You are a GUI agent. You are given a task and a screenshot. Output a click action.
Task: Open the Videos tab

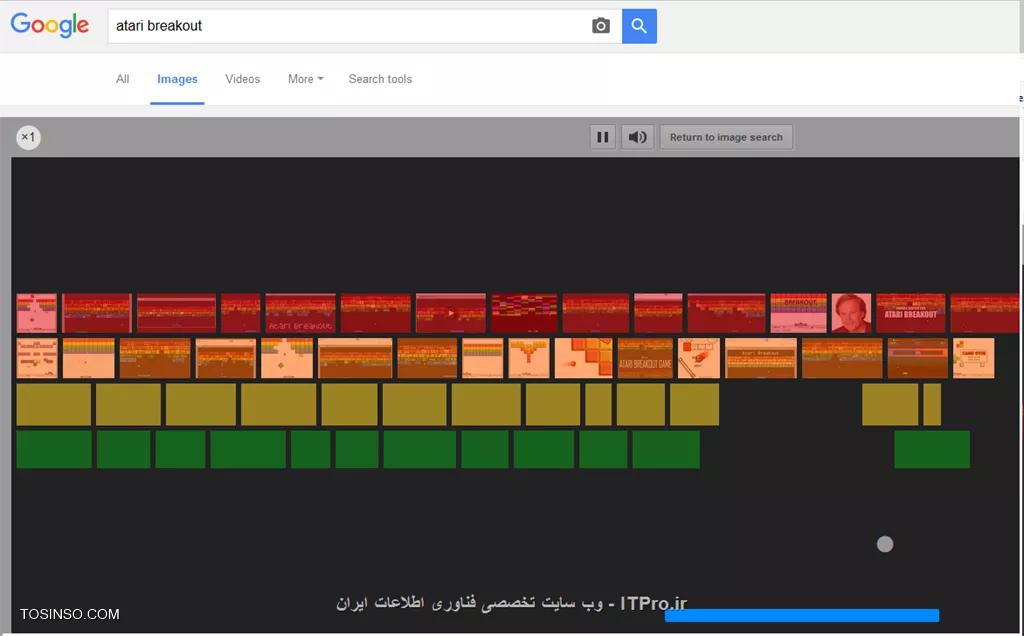click(242, 79)
